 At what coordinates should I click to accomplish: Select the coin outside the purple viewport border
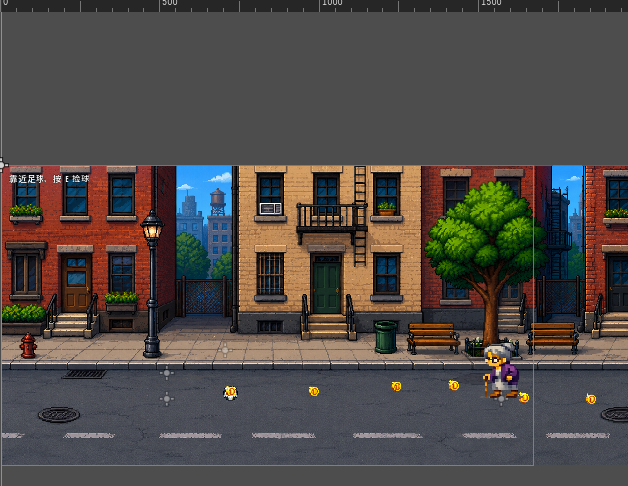tap(591, 399)
